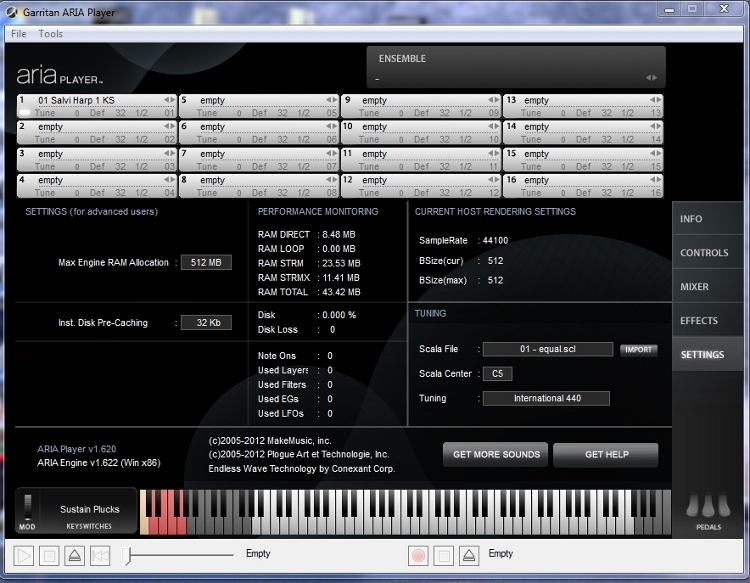Screen dimensions: 750x583
Task: Click the MOD wheel control
Action: [x=28, y=507]
